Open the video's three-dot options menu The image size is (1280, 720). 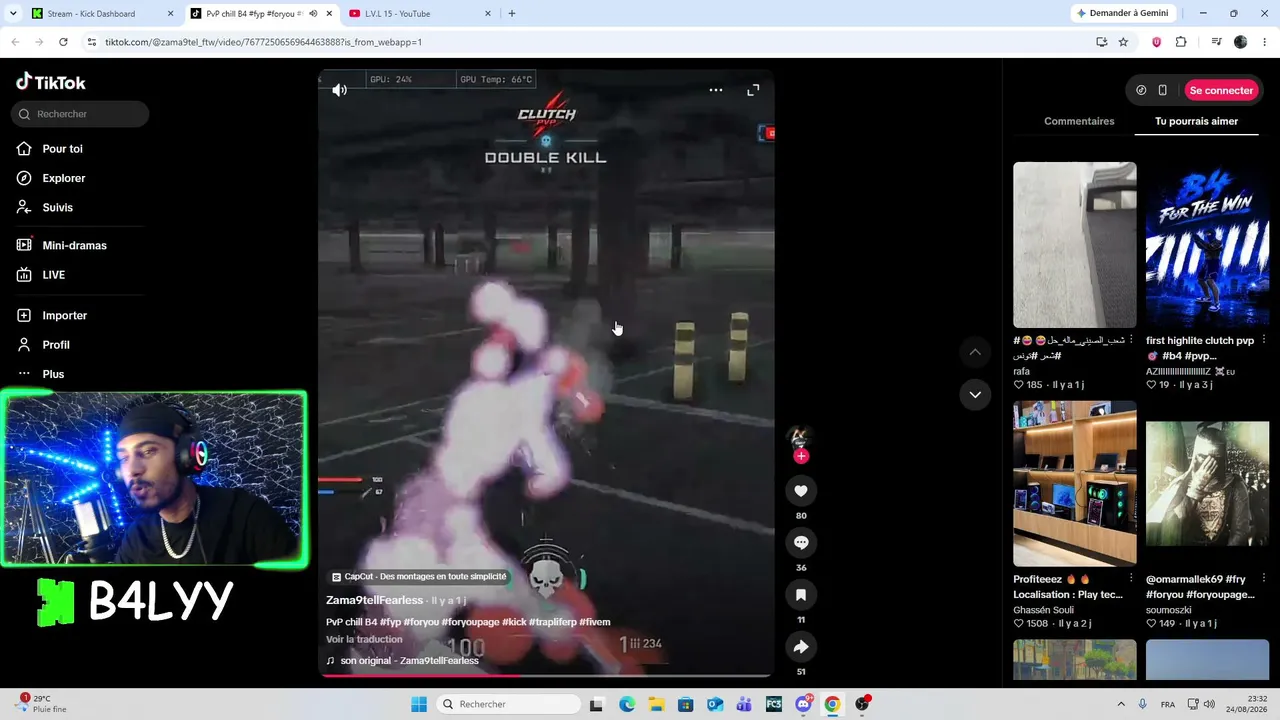[x=716, y=90]
